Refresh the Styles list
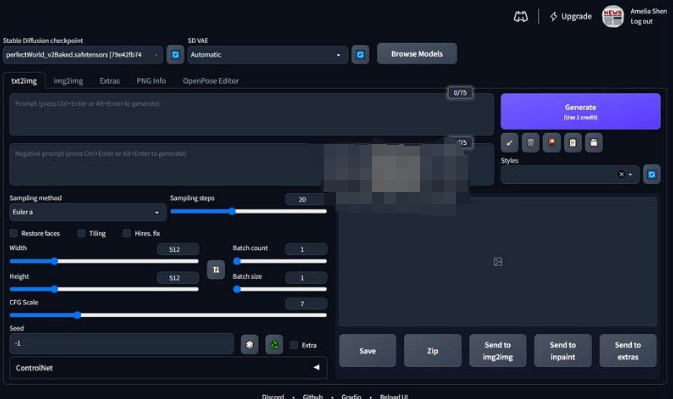Screen dimensions: 673x399 click(652, 174)
